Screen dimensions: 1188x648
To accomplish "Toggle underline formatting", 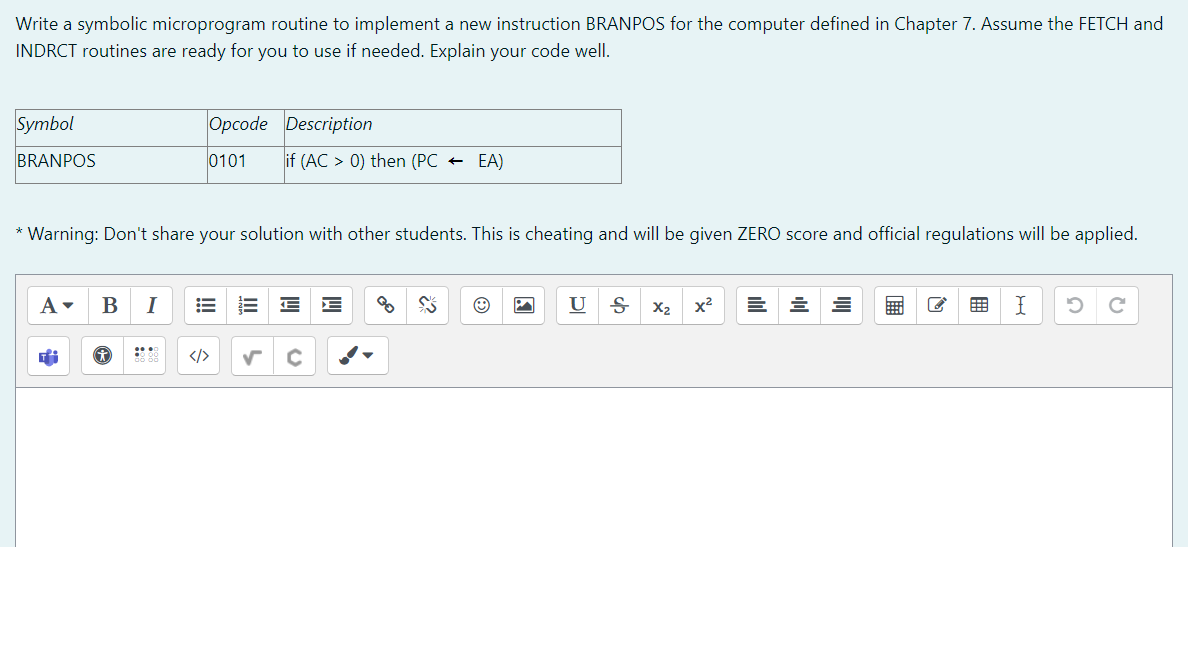I will click(x=576, y=306).
